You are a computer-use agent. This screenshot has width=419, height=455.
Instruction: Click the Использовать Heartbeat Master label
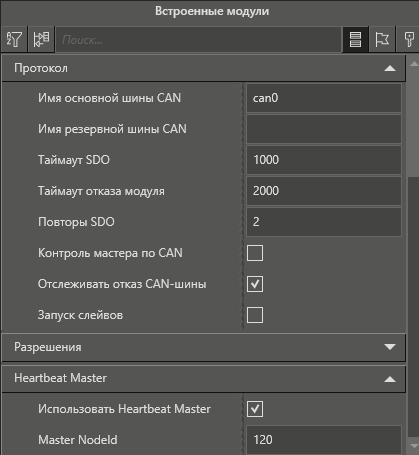click(124, 409)
